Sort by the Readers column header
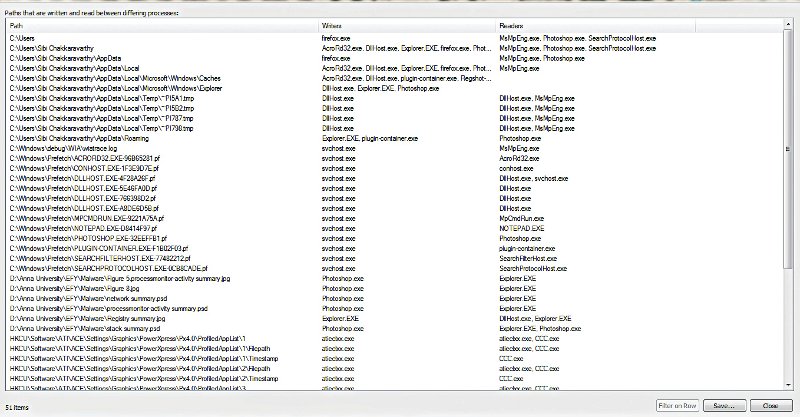Viewport: 800px width, 417px height. (x=596, y=26)
